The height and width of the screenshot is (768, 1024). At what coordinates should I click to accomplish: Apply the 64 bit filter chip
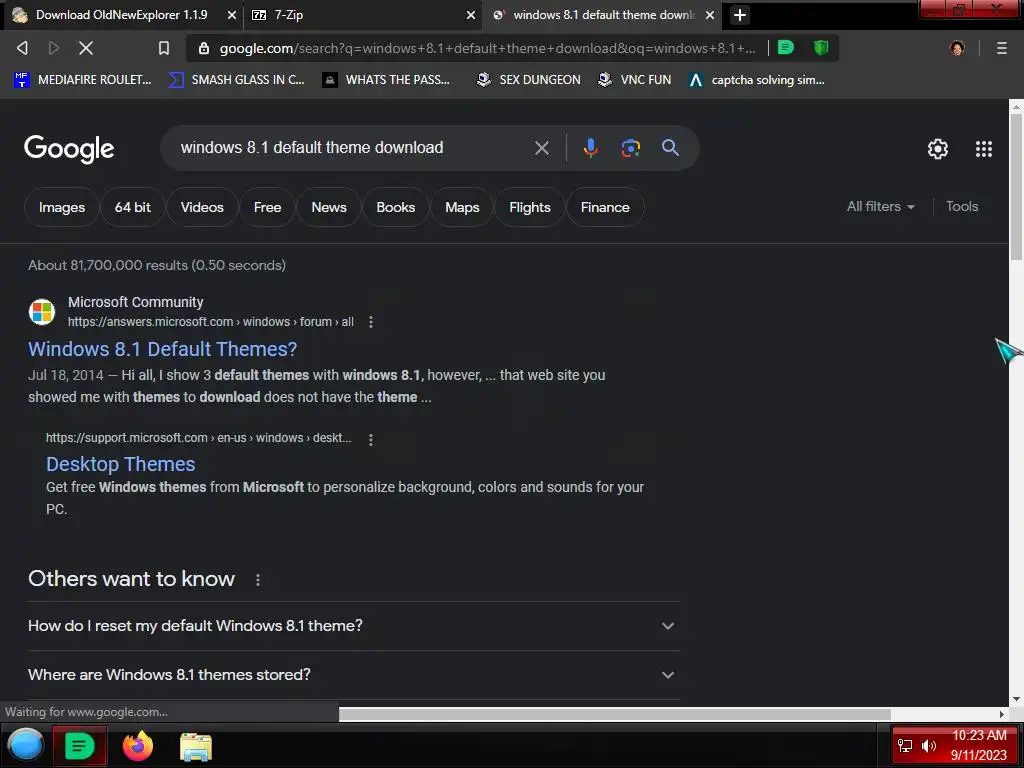pos(133,207)
